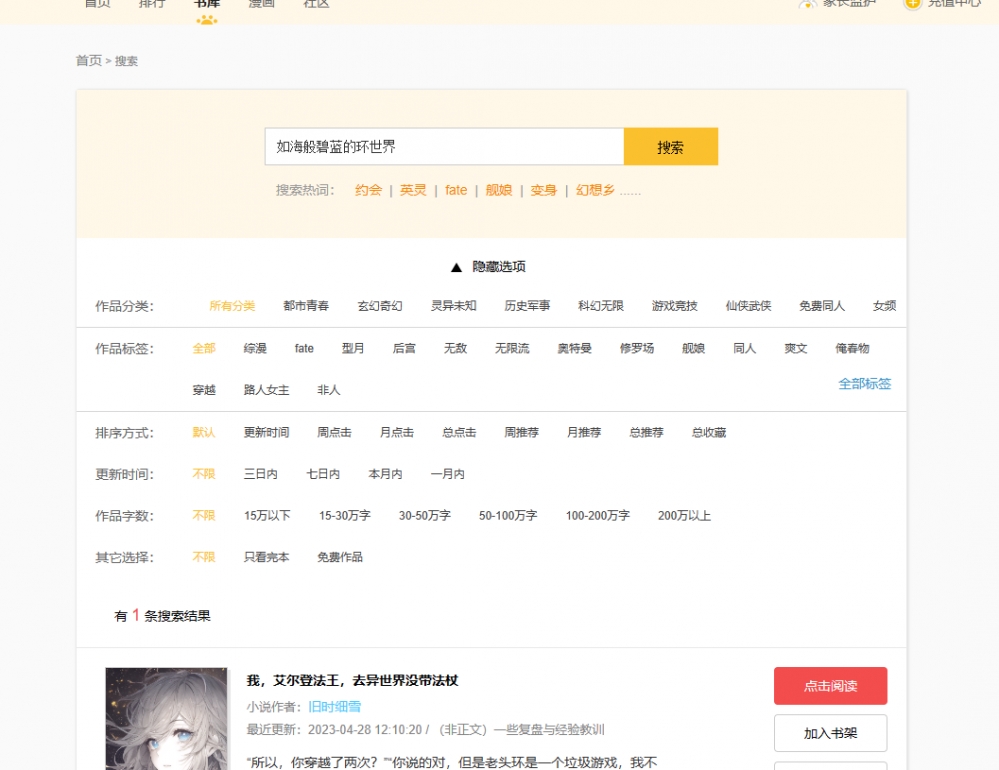Select 更新时间 sort order

[x=266, y=433]
